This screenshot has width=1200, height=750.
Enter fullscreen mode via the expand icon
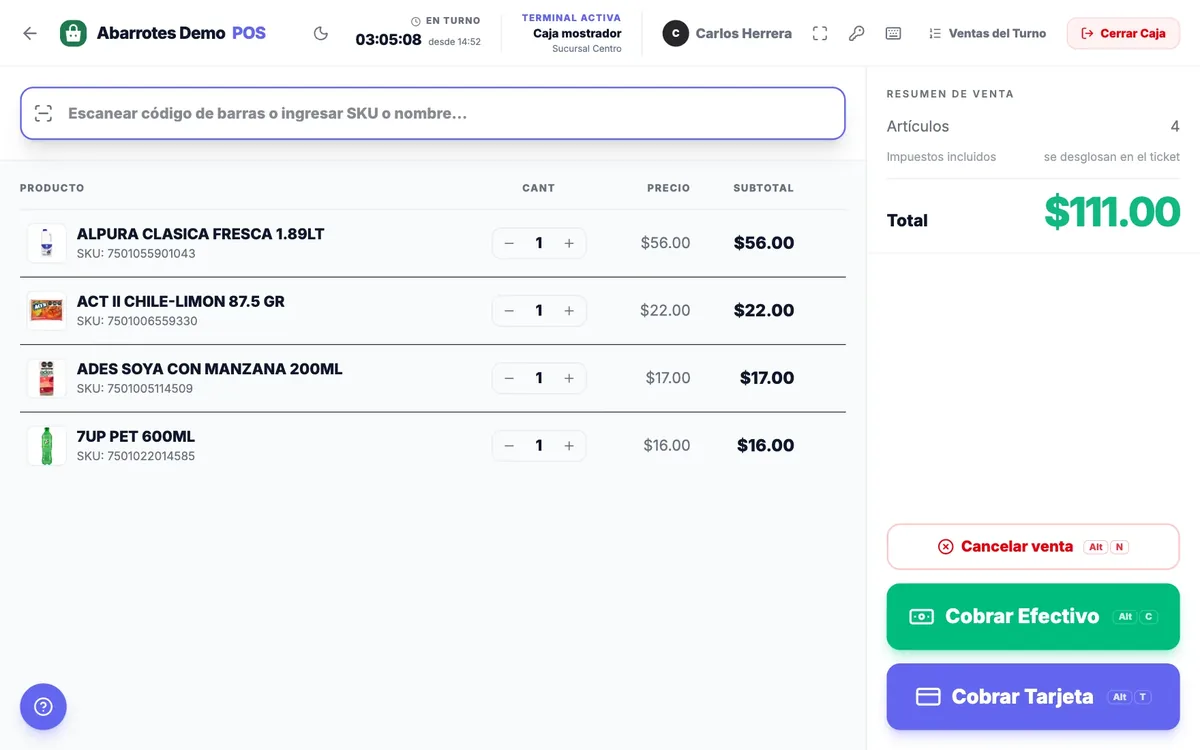click(820, 33)
